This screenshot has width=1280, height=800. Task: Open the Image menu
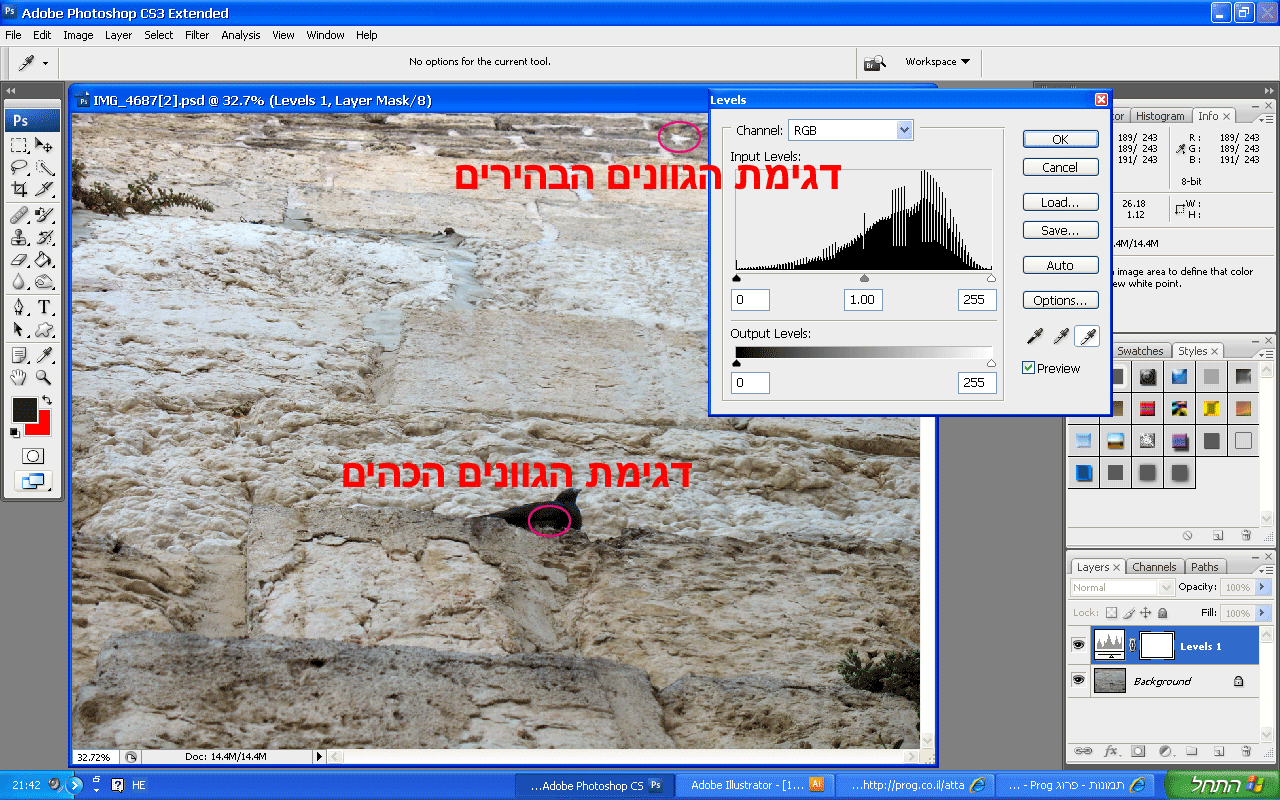pos(78,35)
